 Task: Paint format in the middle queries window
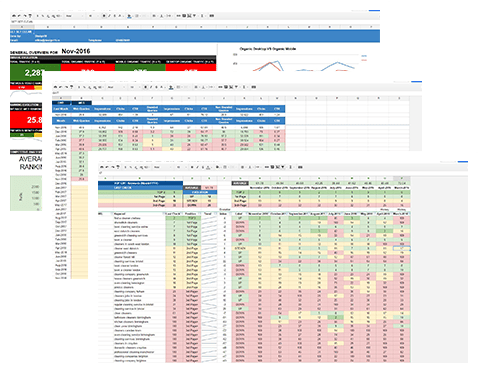coord(72,87)
